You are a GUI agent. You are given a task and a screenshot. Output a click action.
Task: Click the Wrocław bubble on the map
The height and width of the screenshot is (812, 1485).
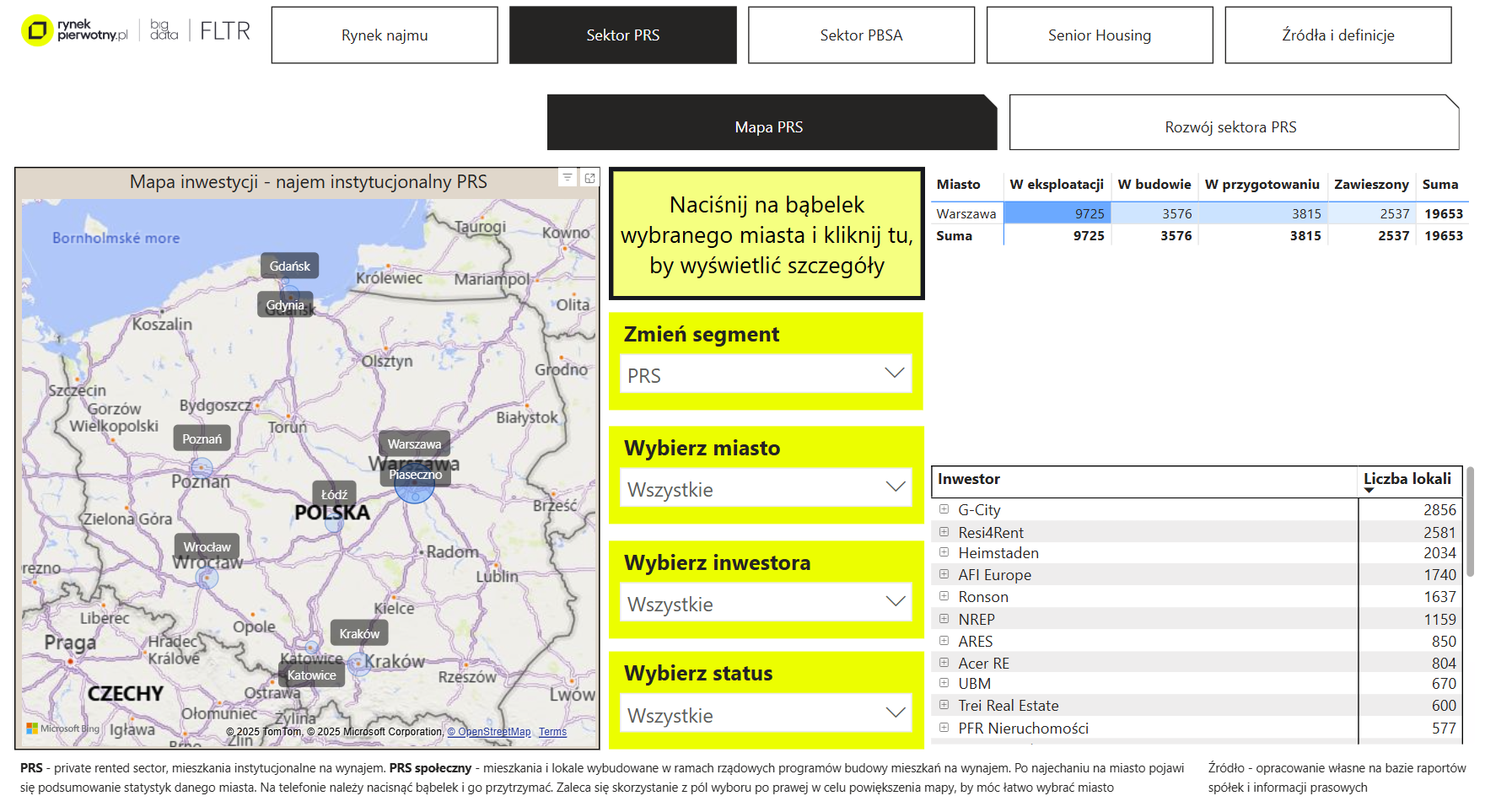point(207,577)
